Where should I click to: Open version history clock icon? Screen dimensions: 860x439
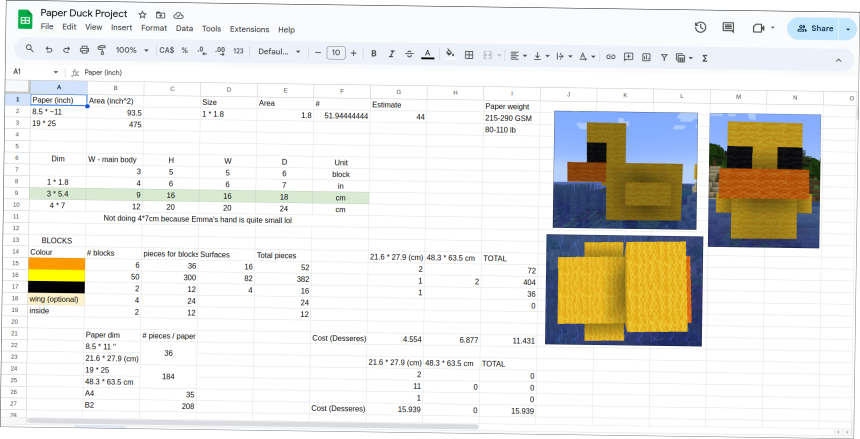pyautogui.click(x=700, y=28)
